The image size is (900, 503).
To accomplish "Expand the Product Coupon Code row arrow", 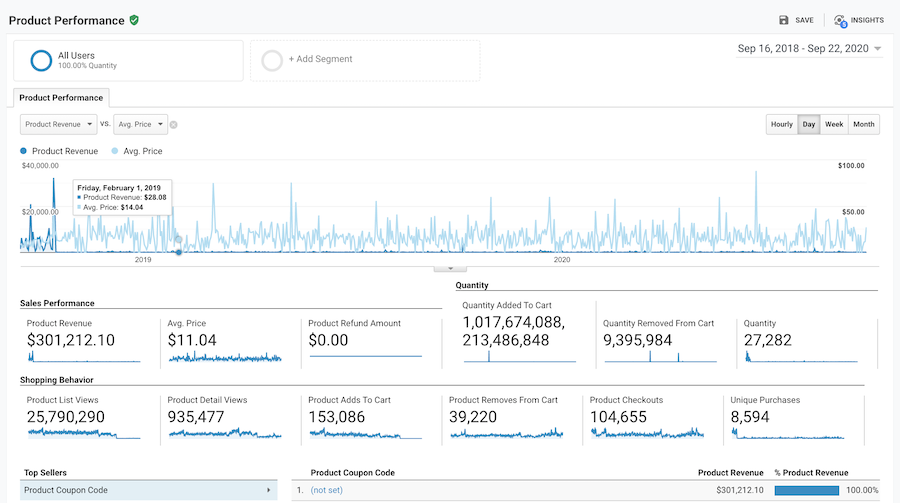I will (x=268, y=490).
